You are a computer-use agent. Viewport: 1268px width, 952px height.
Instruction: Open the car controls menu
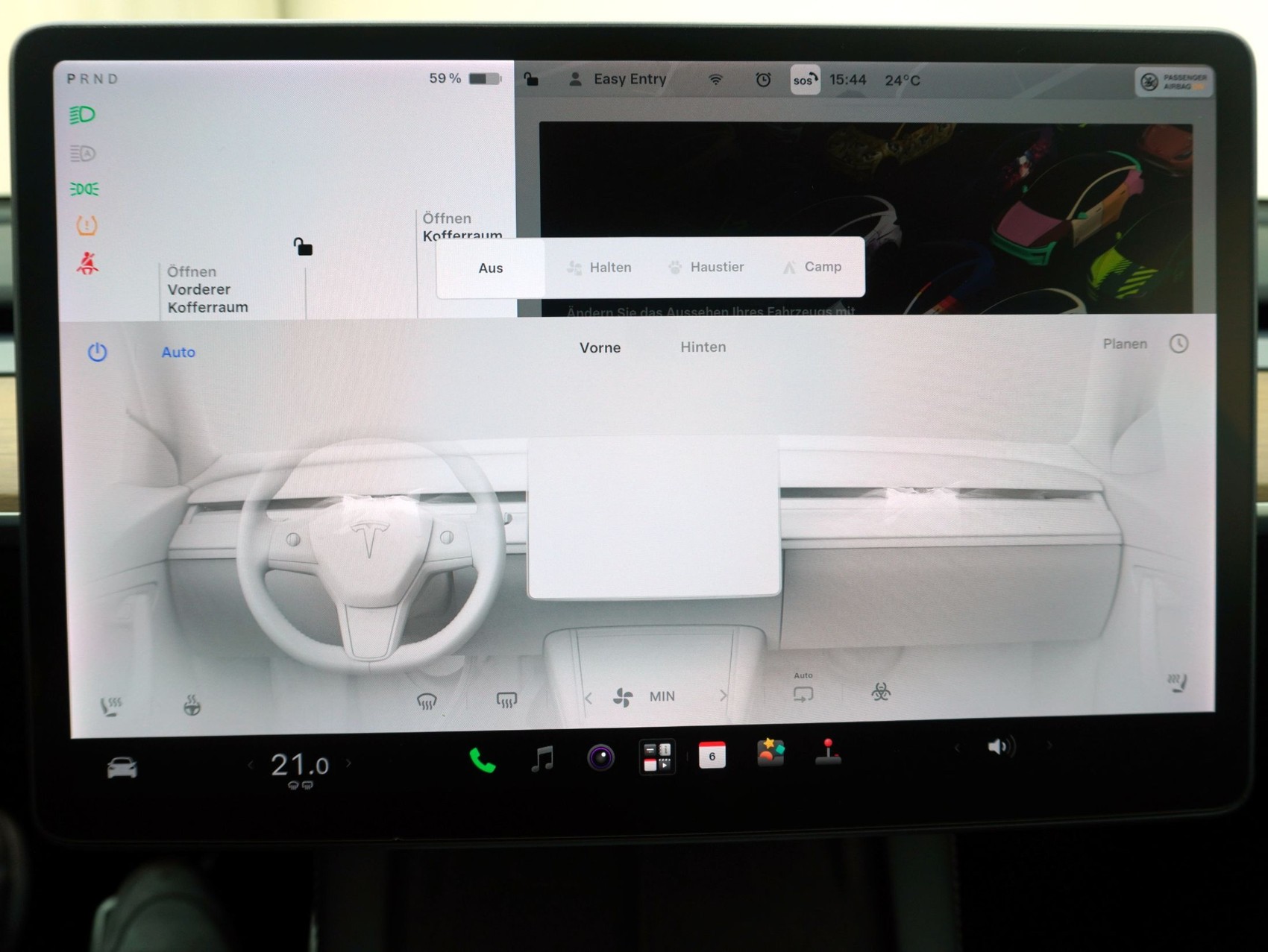point(122,766)
